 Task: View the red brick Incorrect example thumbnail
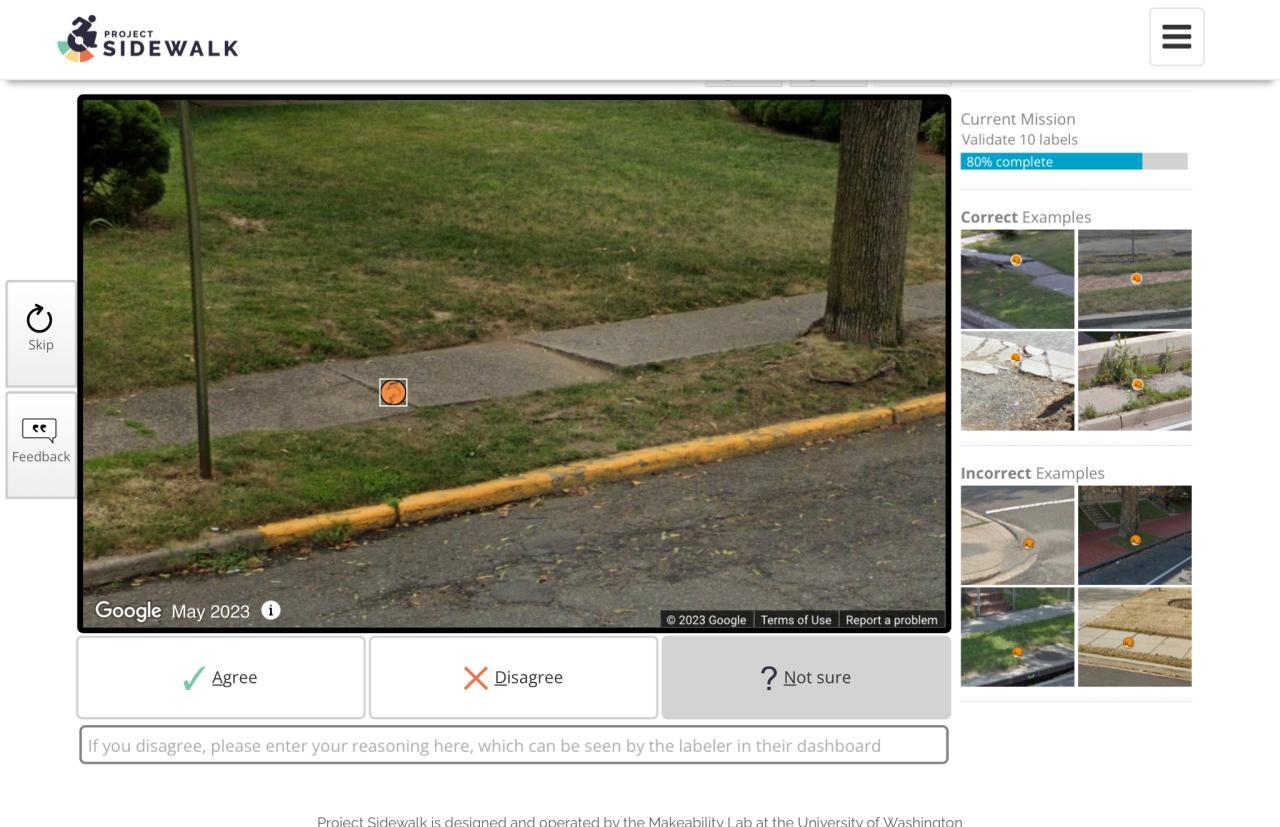1135,535
